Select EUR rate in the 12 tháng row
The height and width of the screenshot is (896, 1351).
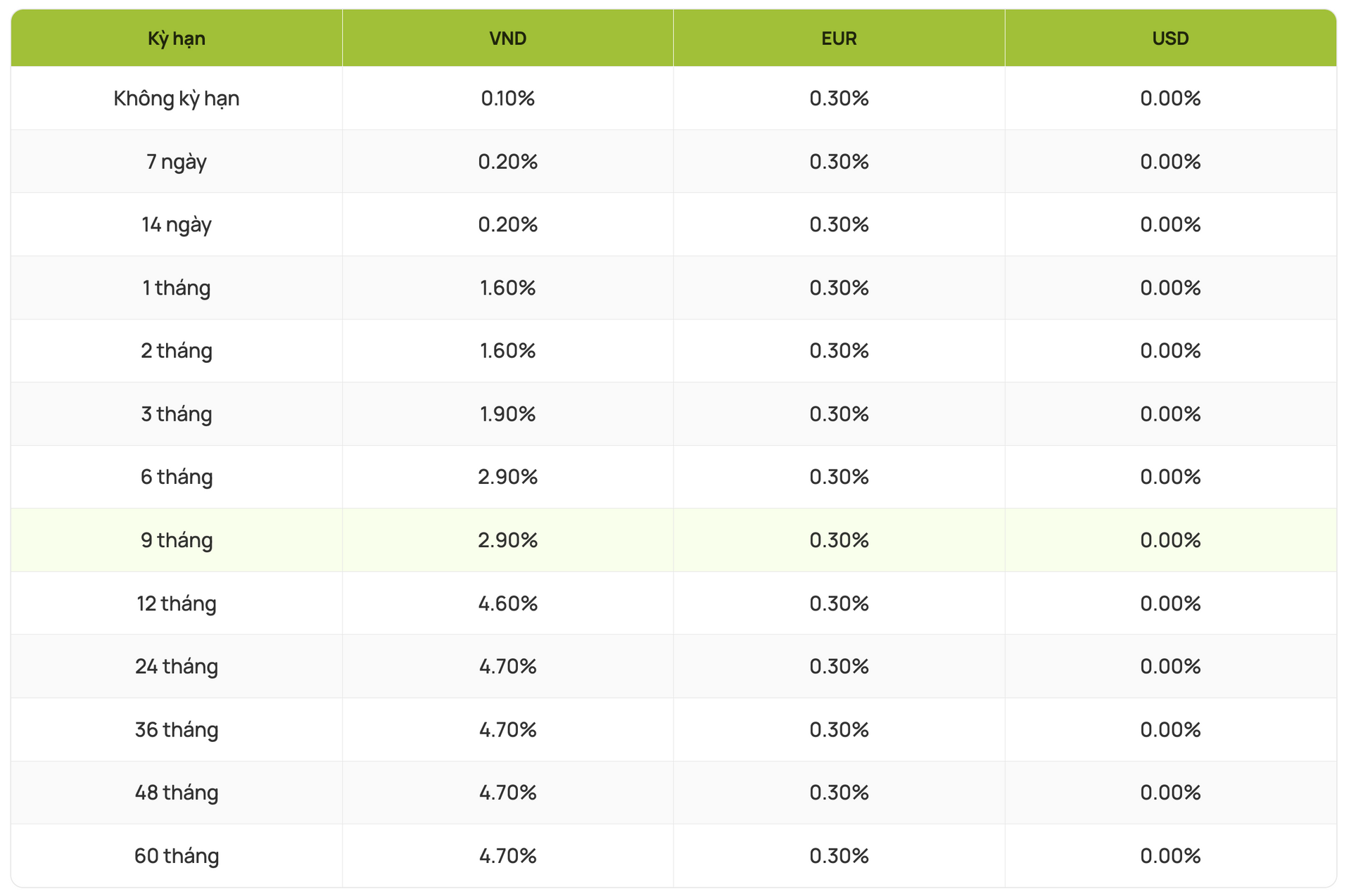point(839,603)
